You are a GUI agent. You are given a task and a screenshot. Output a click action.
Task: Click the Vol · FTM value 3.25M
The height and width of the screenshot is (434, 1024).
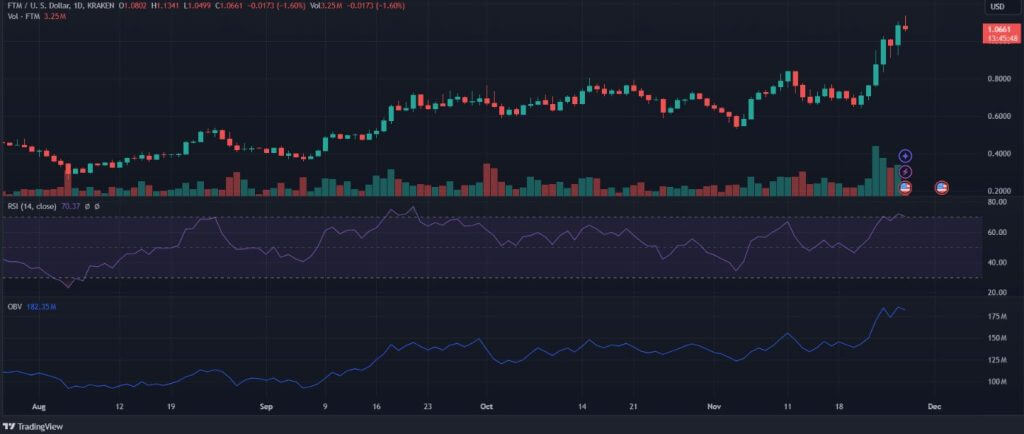(x=54, y=15)
